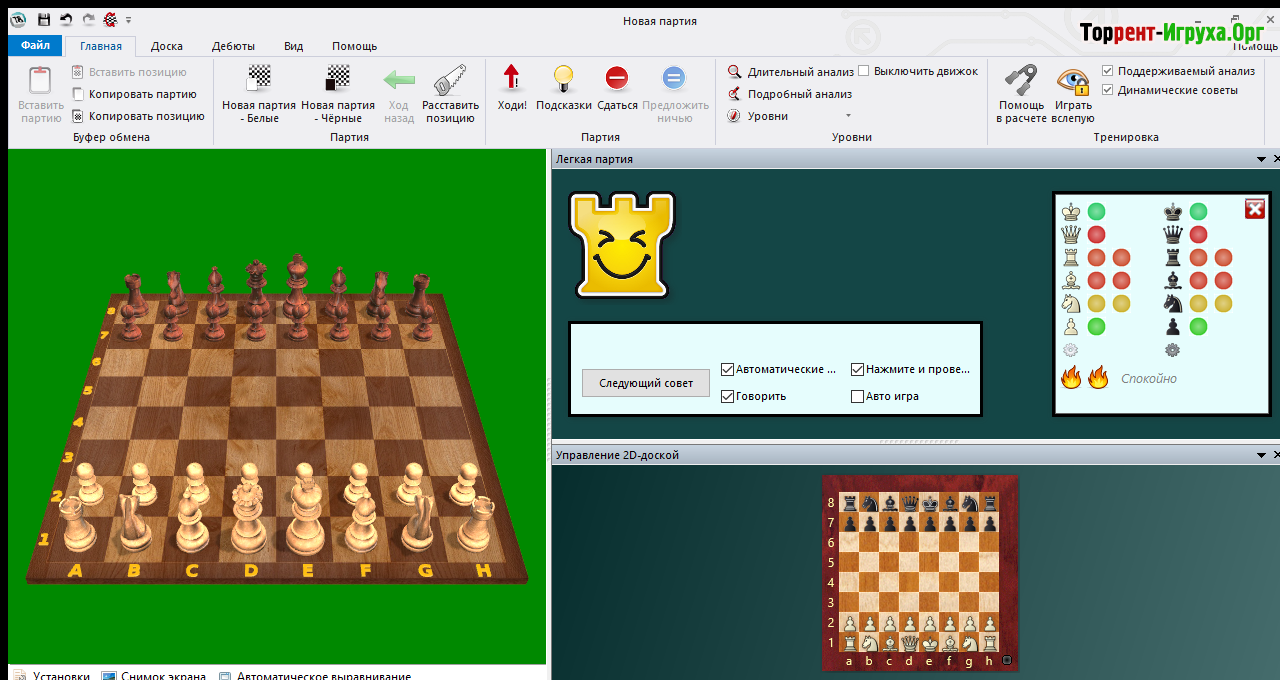This screenshot has width=1280, height=680.
Task: Click the red Сдаться resign icon
Action: tap(617, 80)
